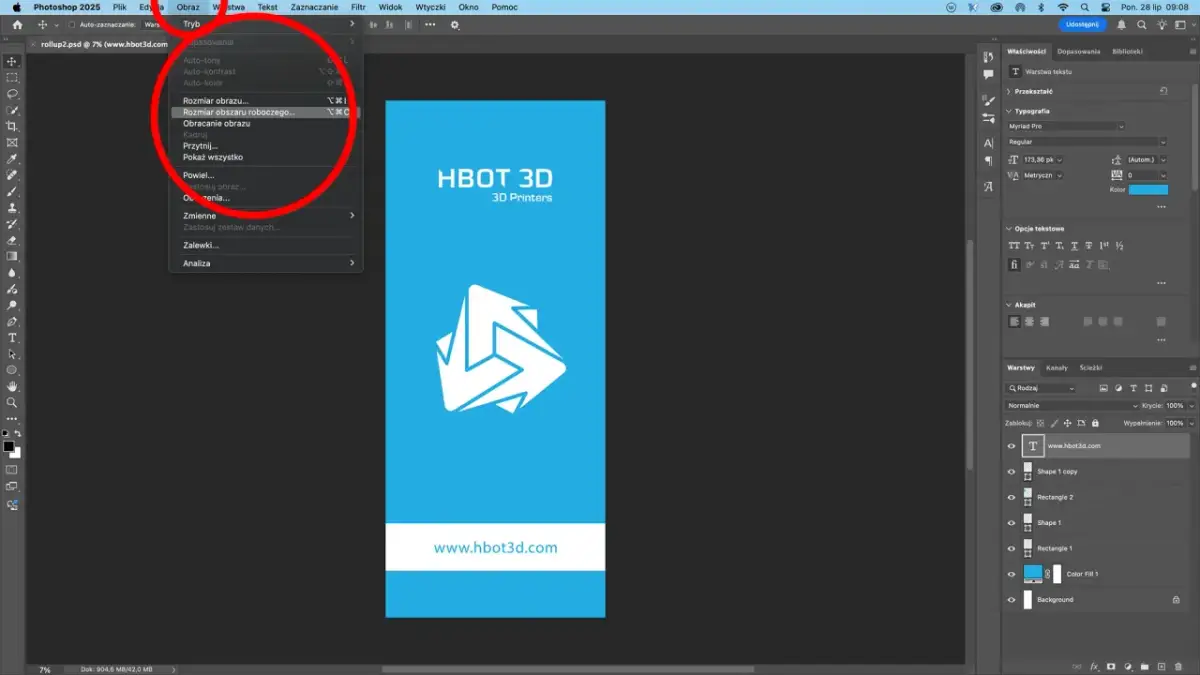Viewport: 1200px width, 675px height.
Task: Hide the Color Fill 1 layer
Action: coord(1010,574)
